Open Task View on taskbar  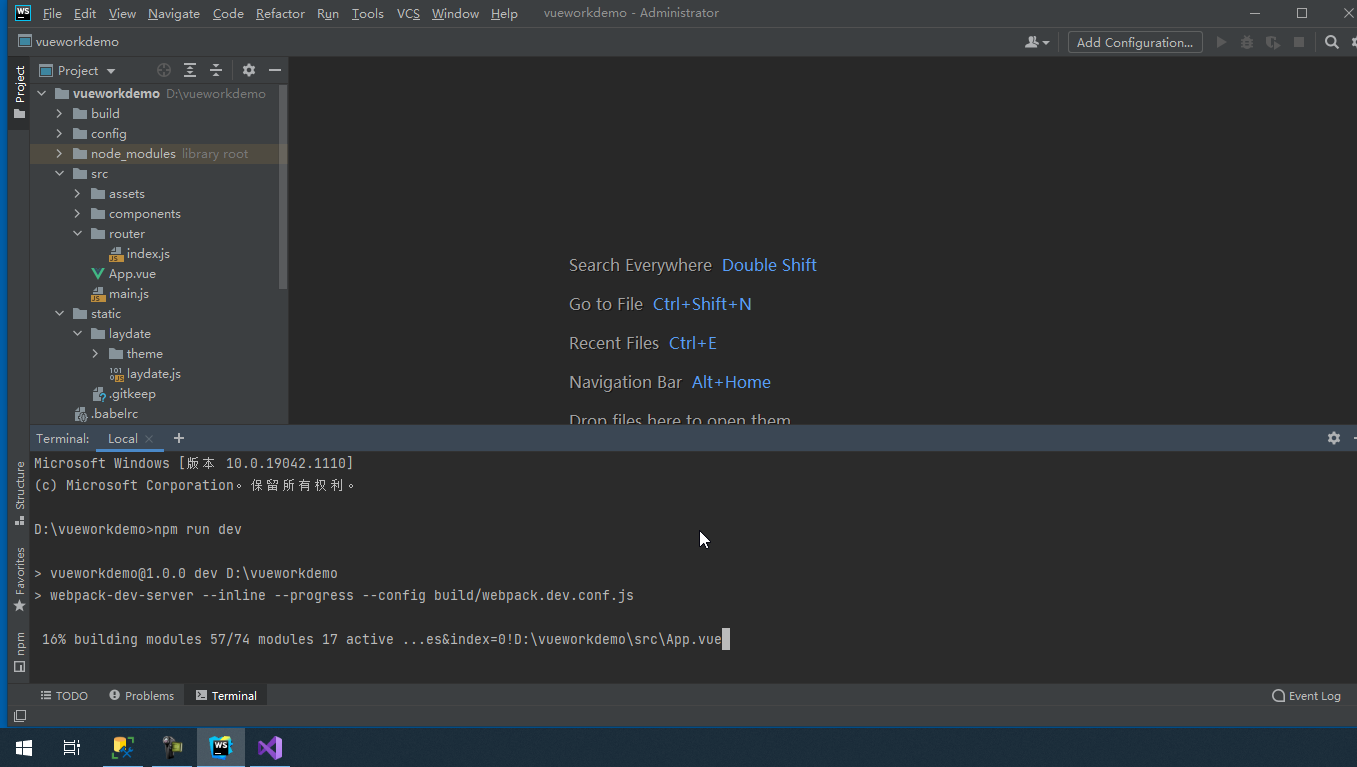click(x=71, y=747)
